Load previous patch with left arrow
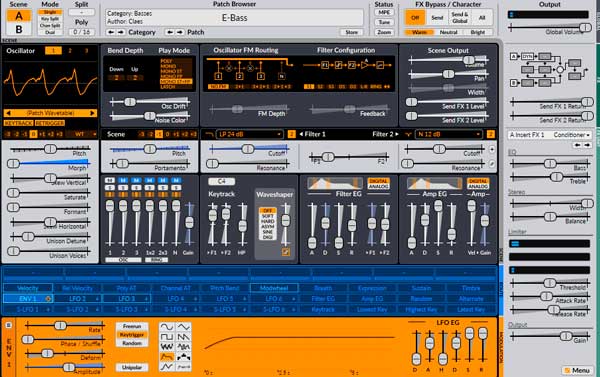The height and width of the screenshot is (377, 600). pos(170,32)
